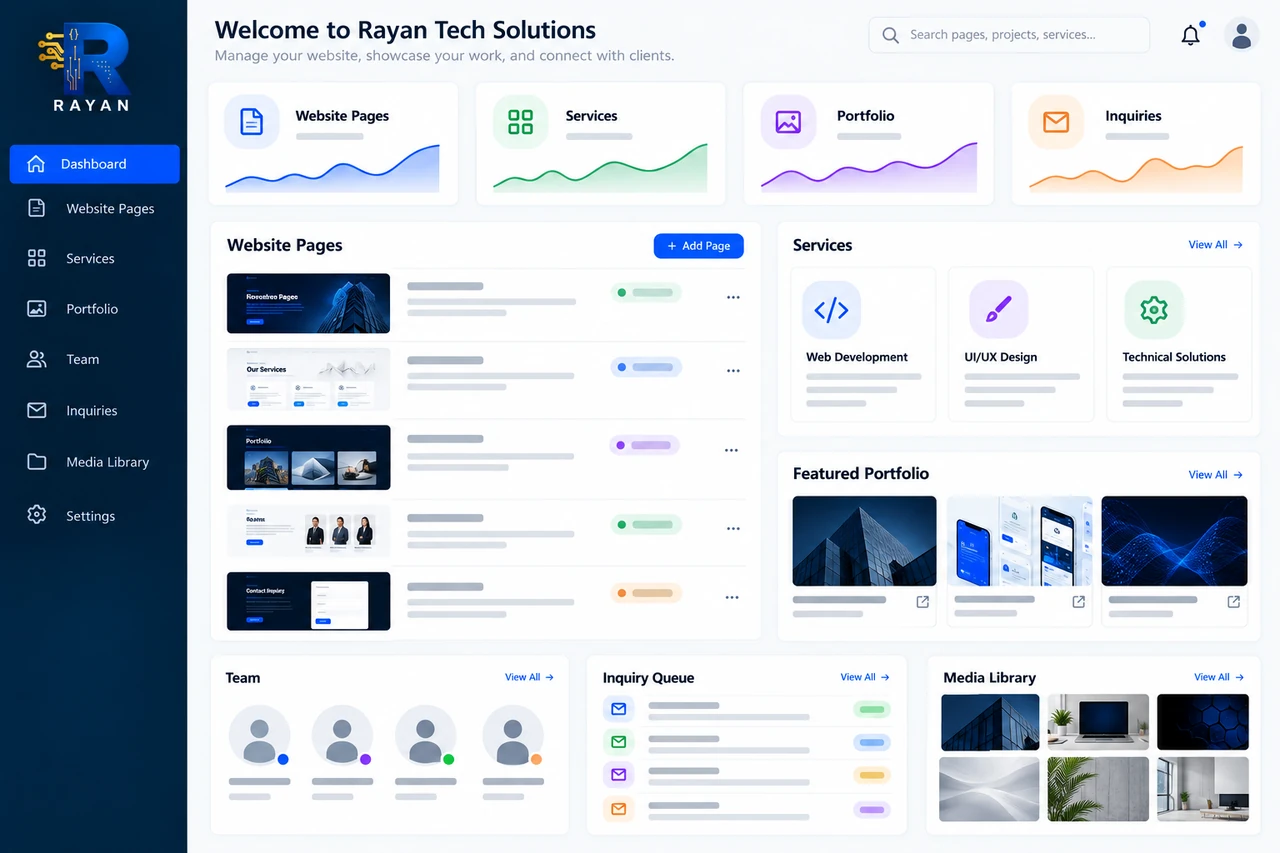Click the Inquiries envelope icon in stats card

click(1056, 122)
